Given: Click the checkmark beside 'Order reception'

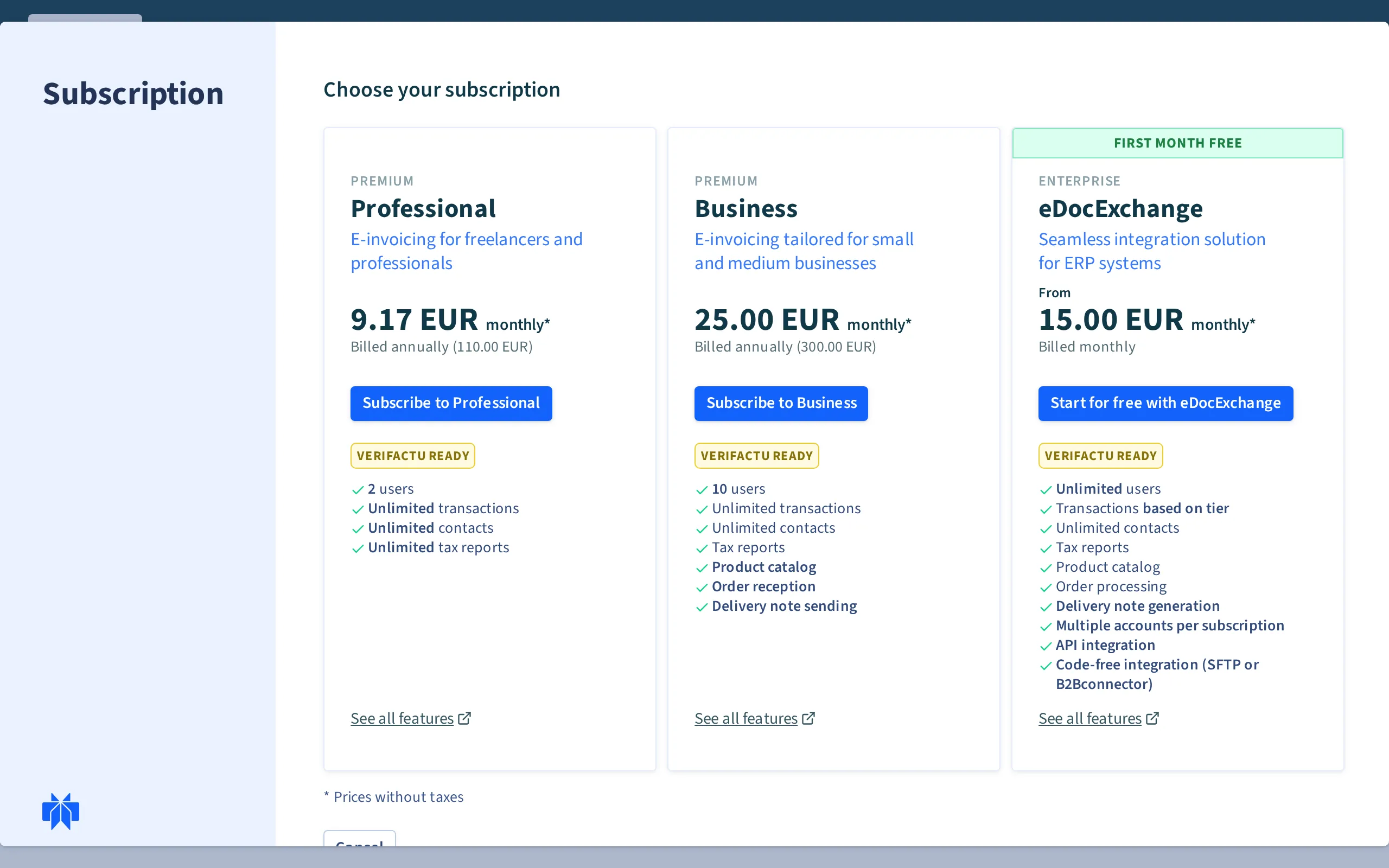Looking at the screenshot, I should point(702,588).
